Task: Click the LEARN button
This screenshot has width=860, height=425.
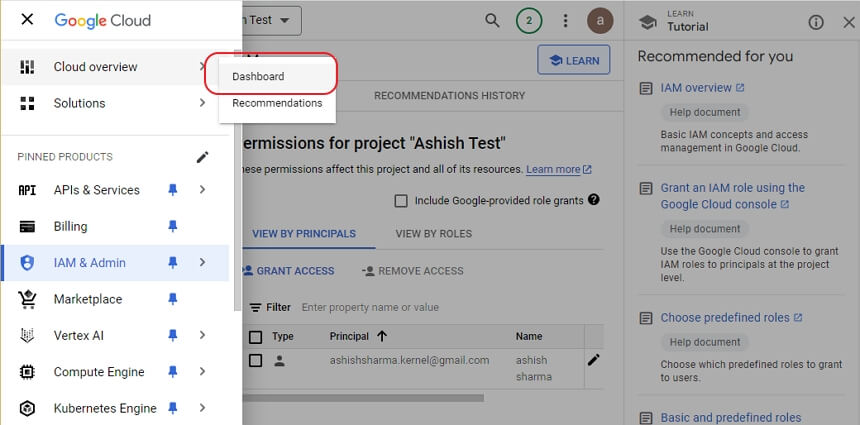Action: click(574, 60)
